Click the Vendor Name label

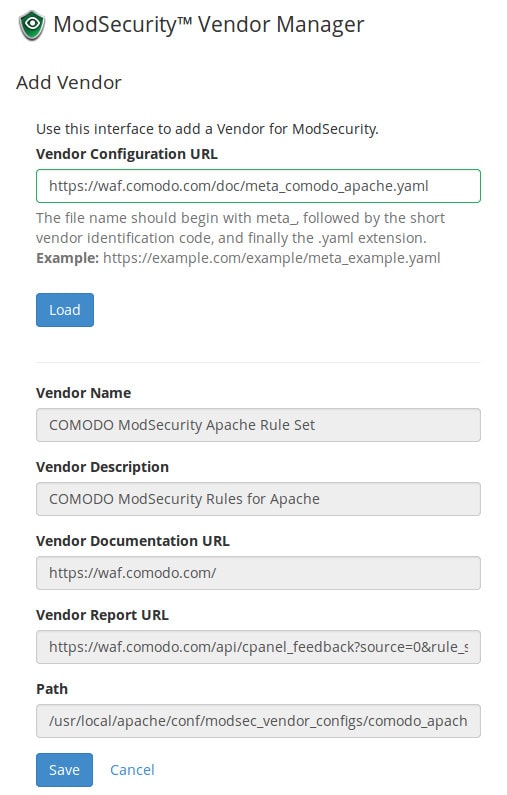pos(84,393)
